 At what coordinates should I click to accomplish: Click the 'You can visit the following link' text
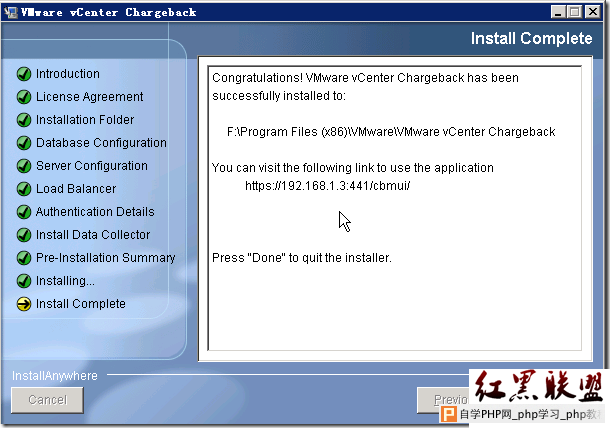pyautogui.click(x=352, y=168)
